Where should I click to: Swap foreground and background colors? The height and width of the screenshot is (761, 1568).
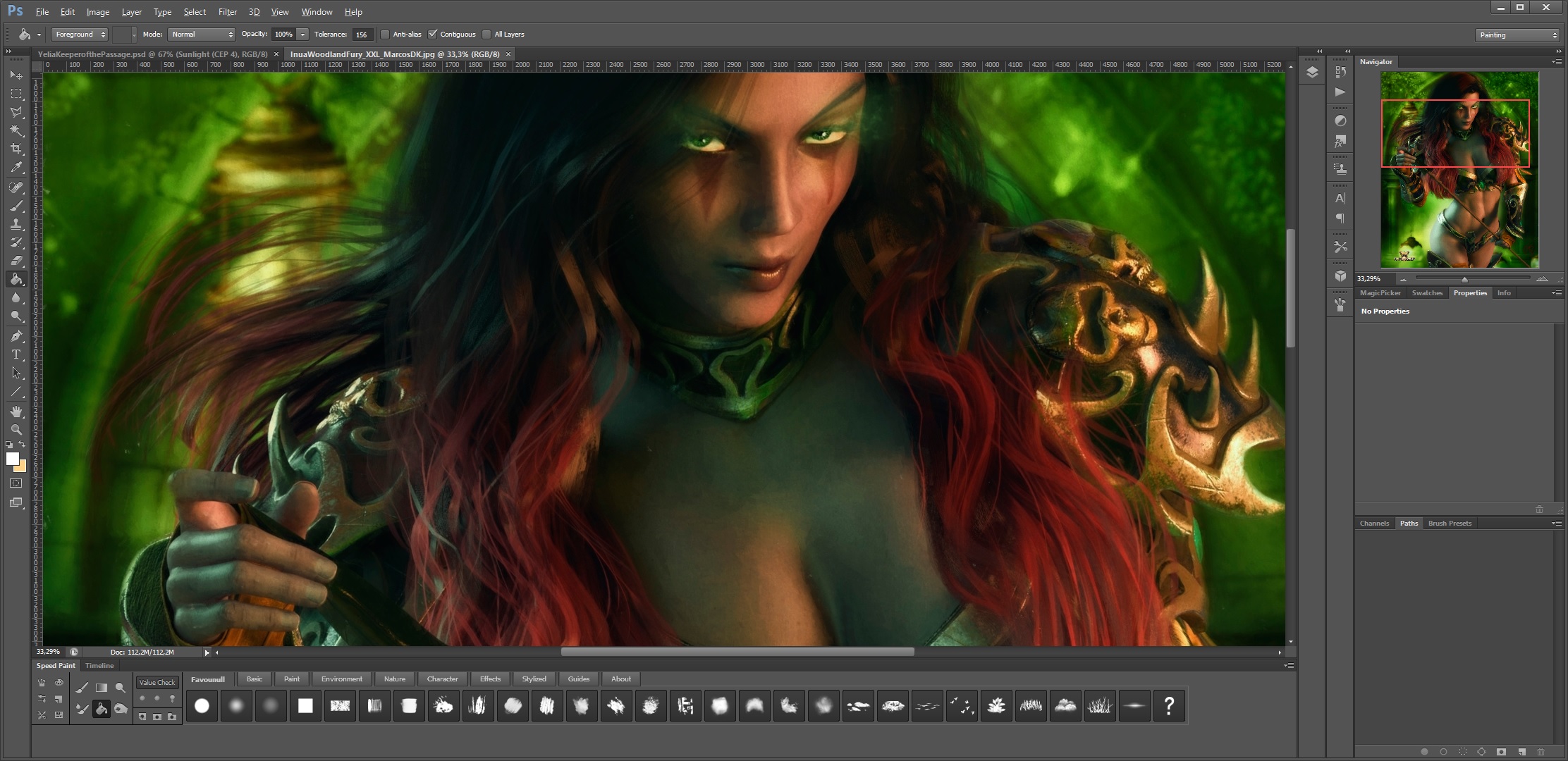tap(23, 445)
